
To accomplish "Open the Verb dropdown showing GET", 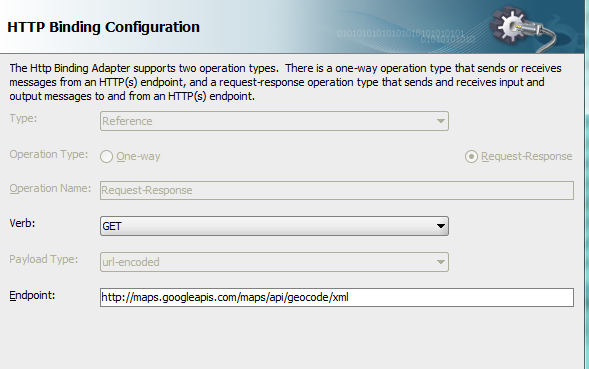I will coord(274,226).
